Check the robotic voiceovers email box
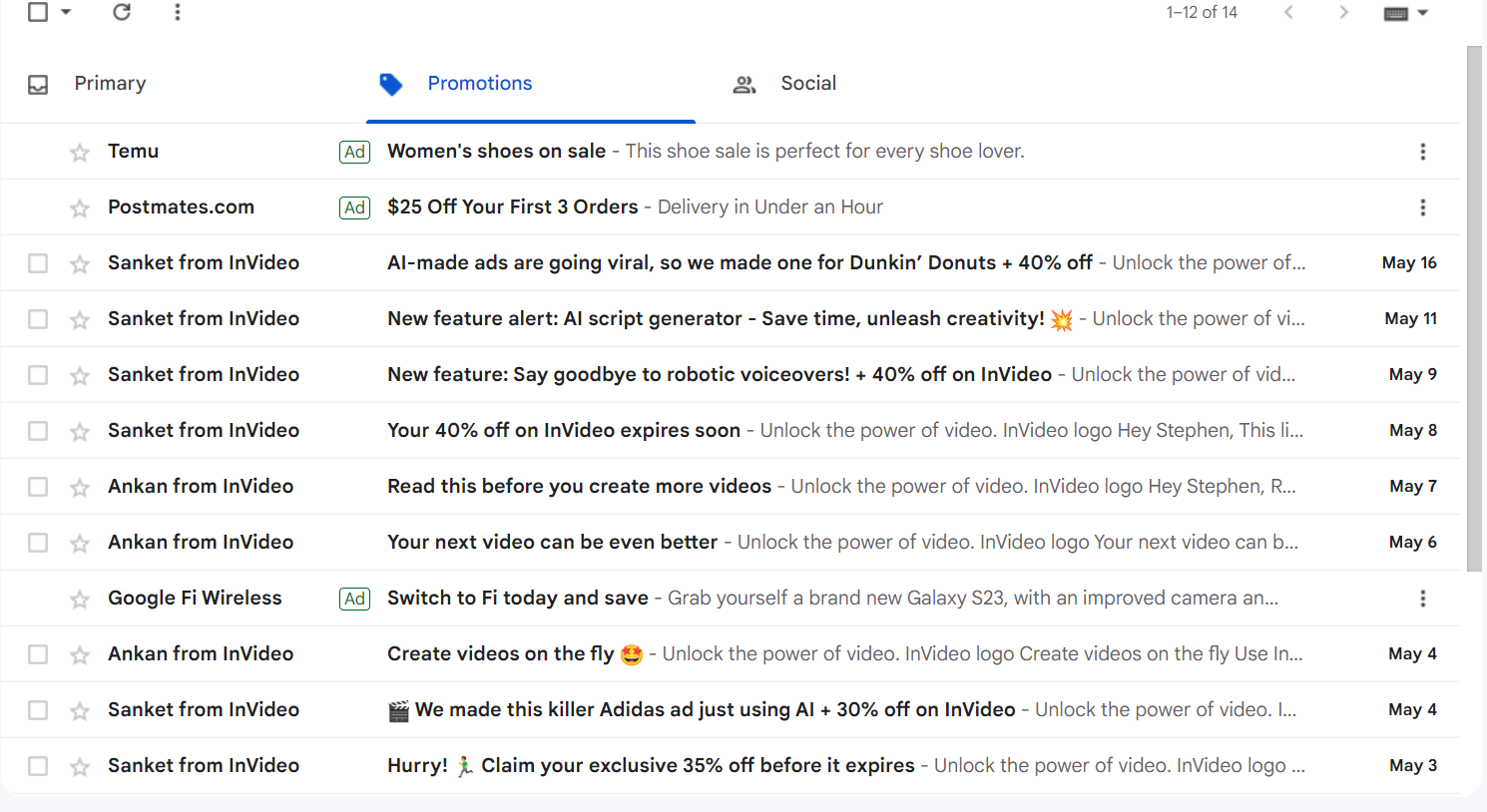This screenshot has width=1487, height=812. tap(38, 375)
